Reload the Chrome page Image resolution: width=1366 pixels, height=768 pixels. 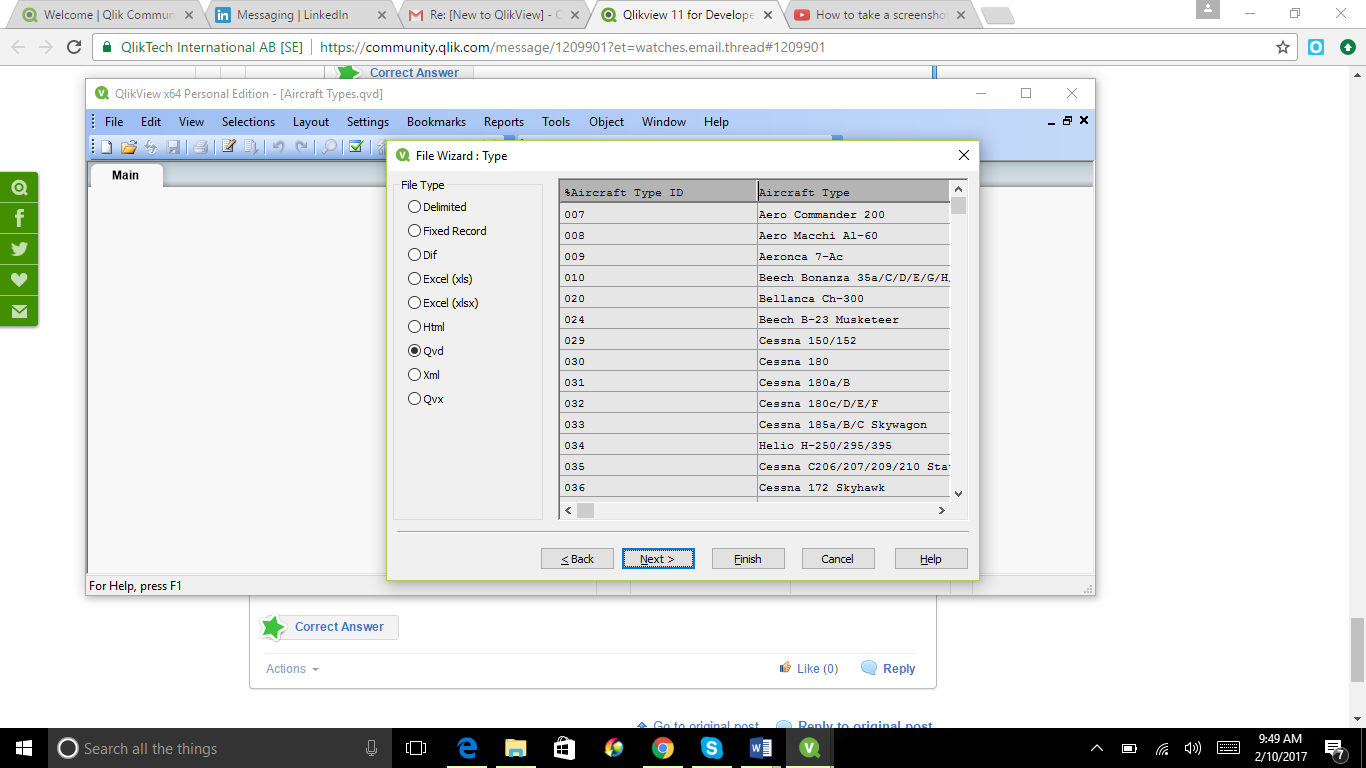73,47
